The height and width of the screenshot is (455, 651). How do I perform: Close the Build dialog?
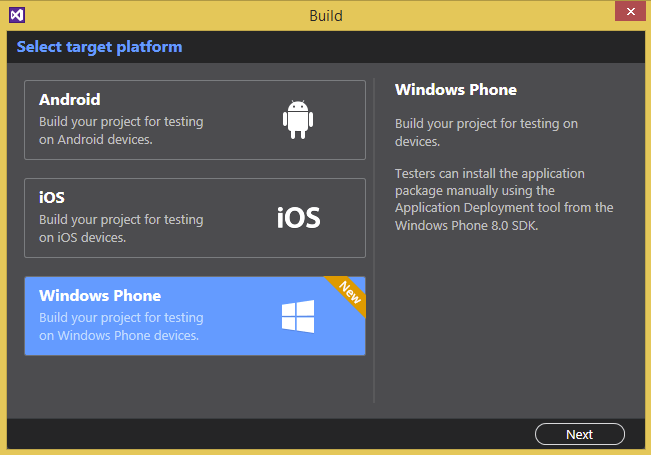(630, 11)
